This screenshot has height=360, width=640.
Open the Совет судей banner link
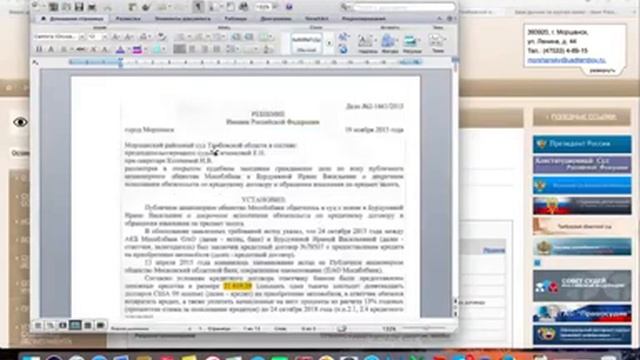[x=582, y=286]
